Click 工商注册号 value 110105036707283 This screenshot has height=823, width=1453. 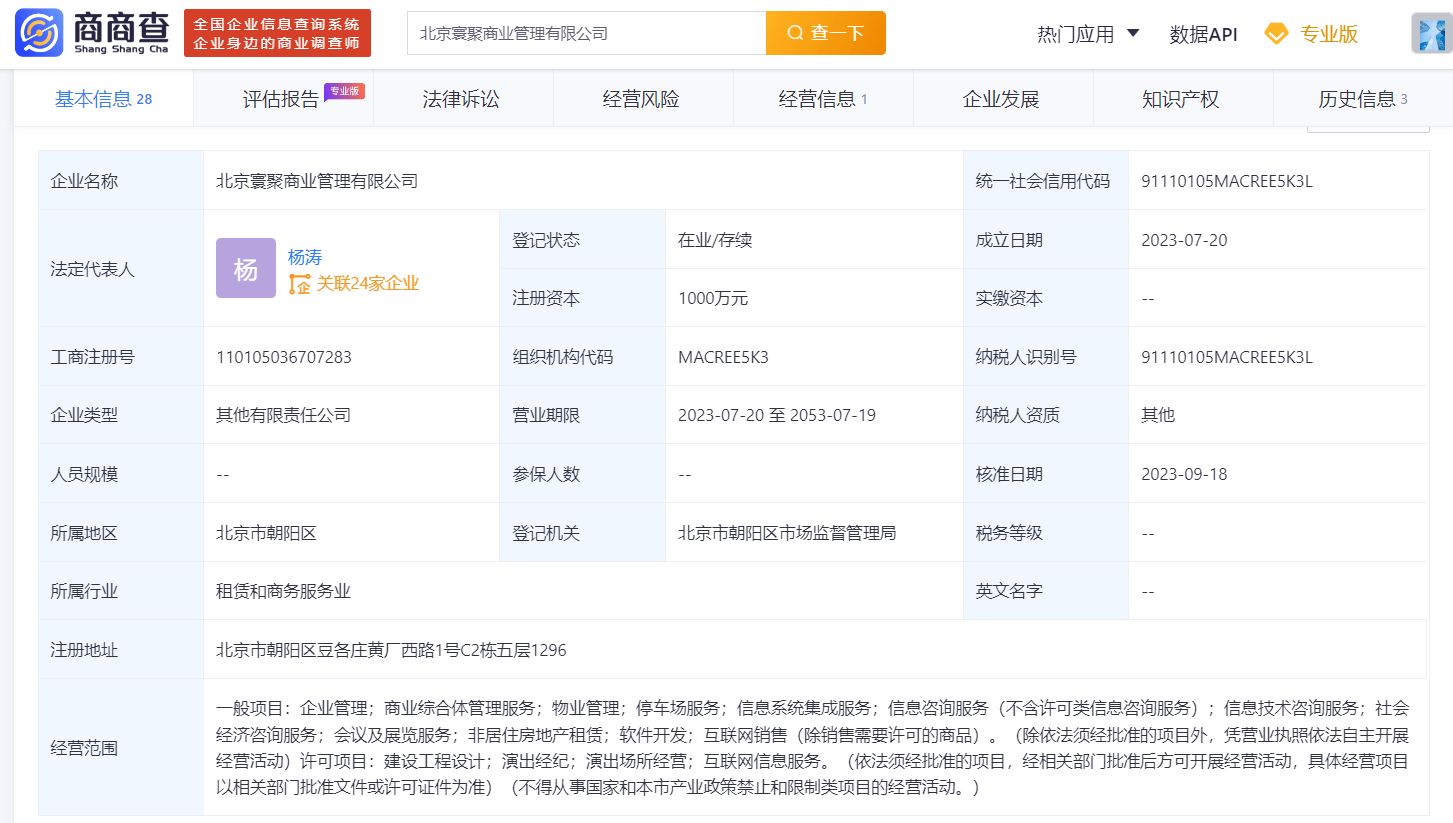(284, 357)
